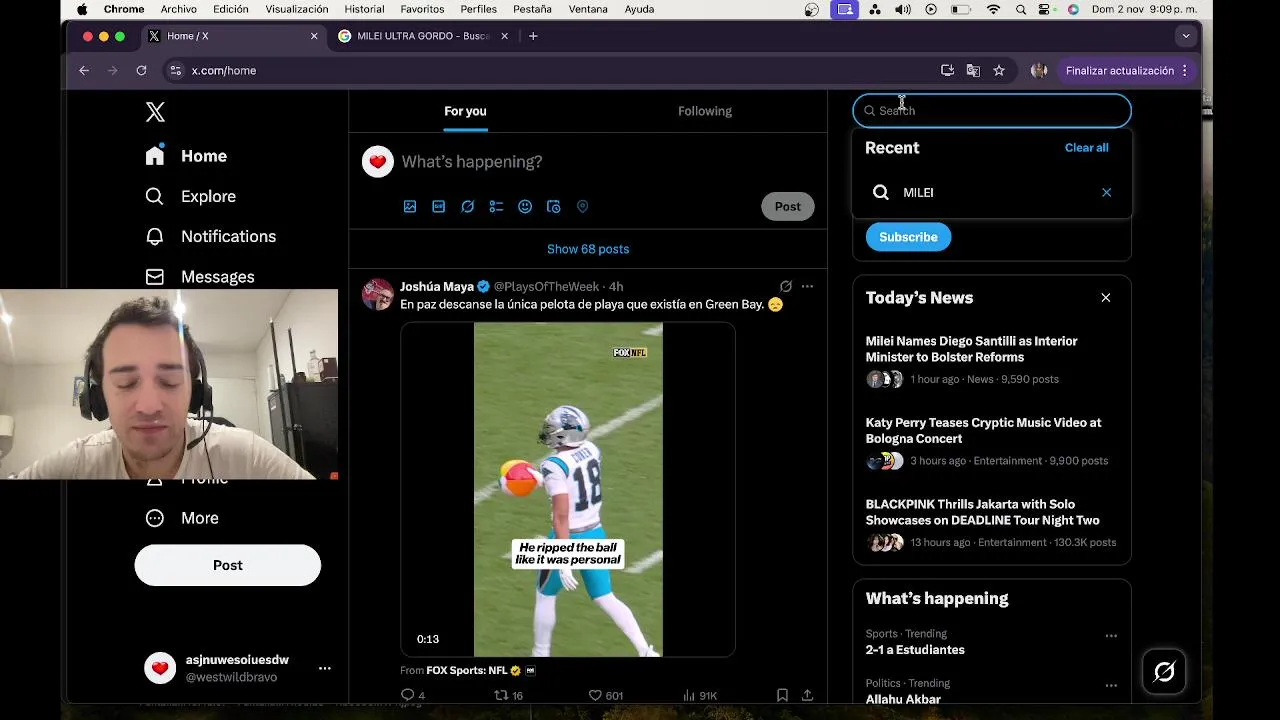Open the Favoritos menu
1280x720 pixels.
[422, 9]
